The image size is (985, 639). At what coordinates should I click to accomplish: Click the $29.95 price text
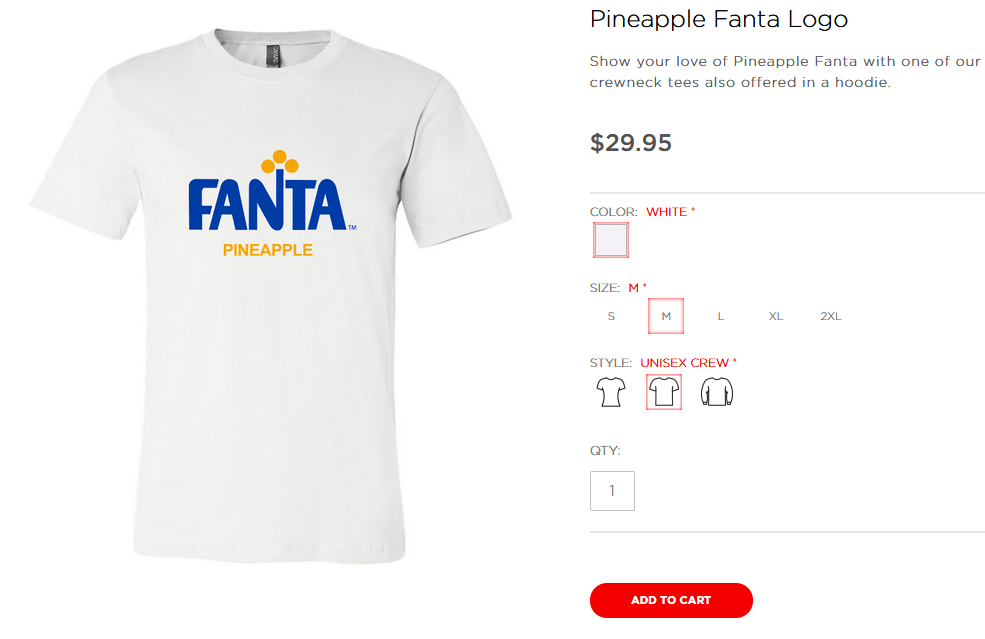tap(631, 143)
